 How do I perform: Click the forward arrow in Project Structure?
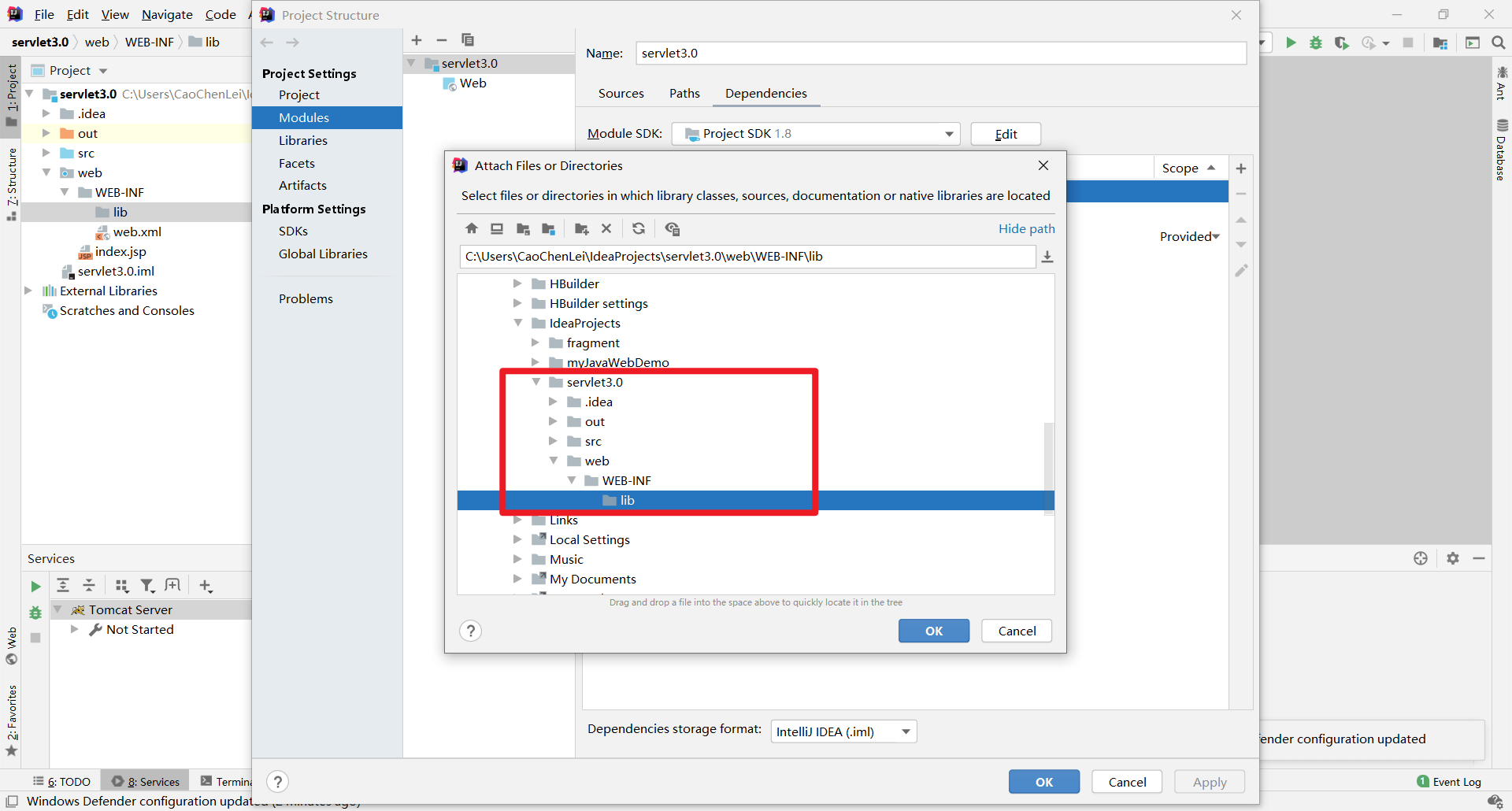point(292,43)
